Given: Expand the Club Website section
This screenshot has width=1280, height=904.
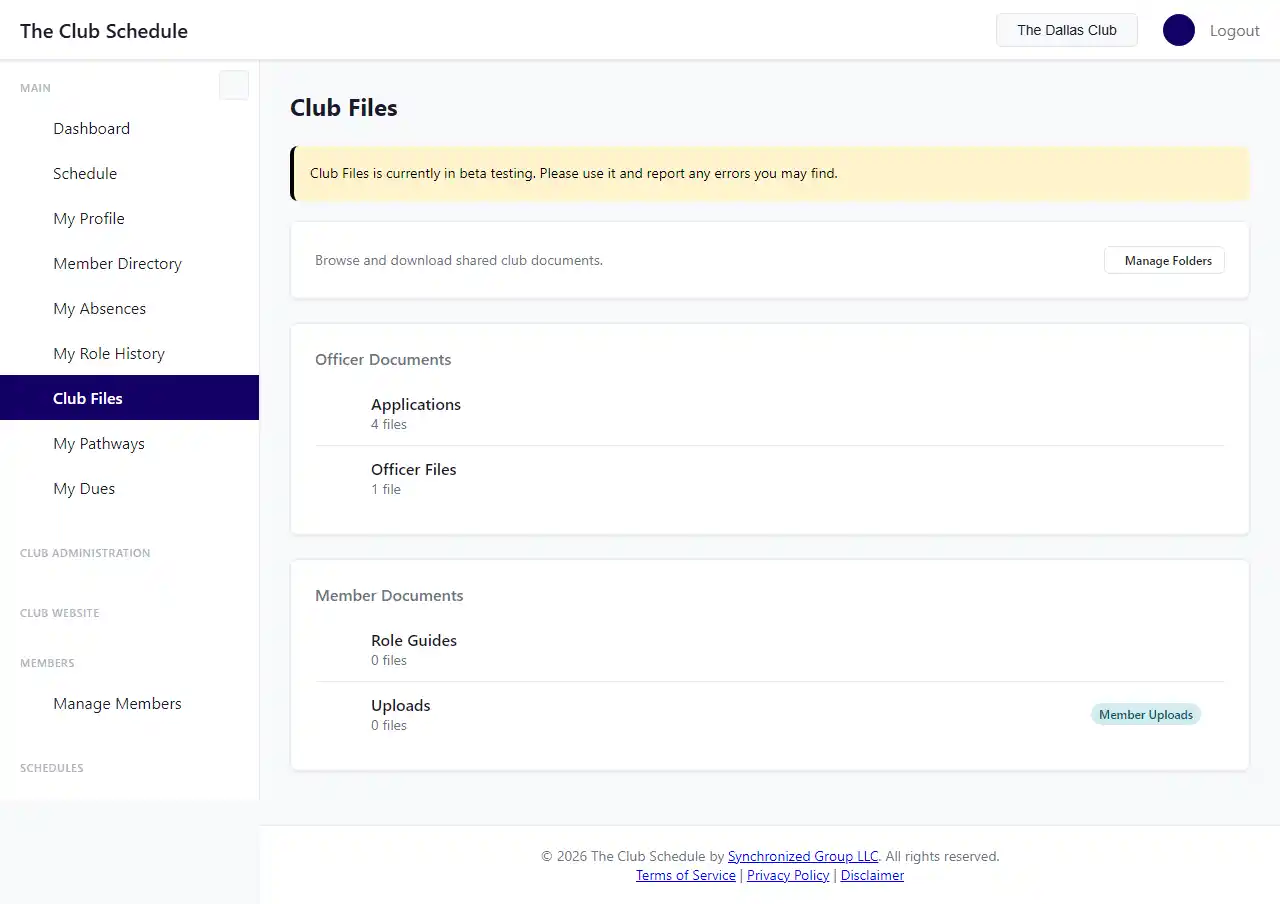Looking at the screenshot, I should pos(60,613).
